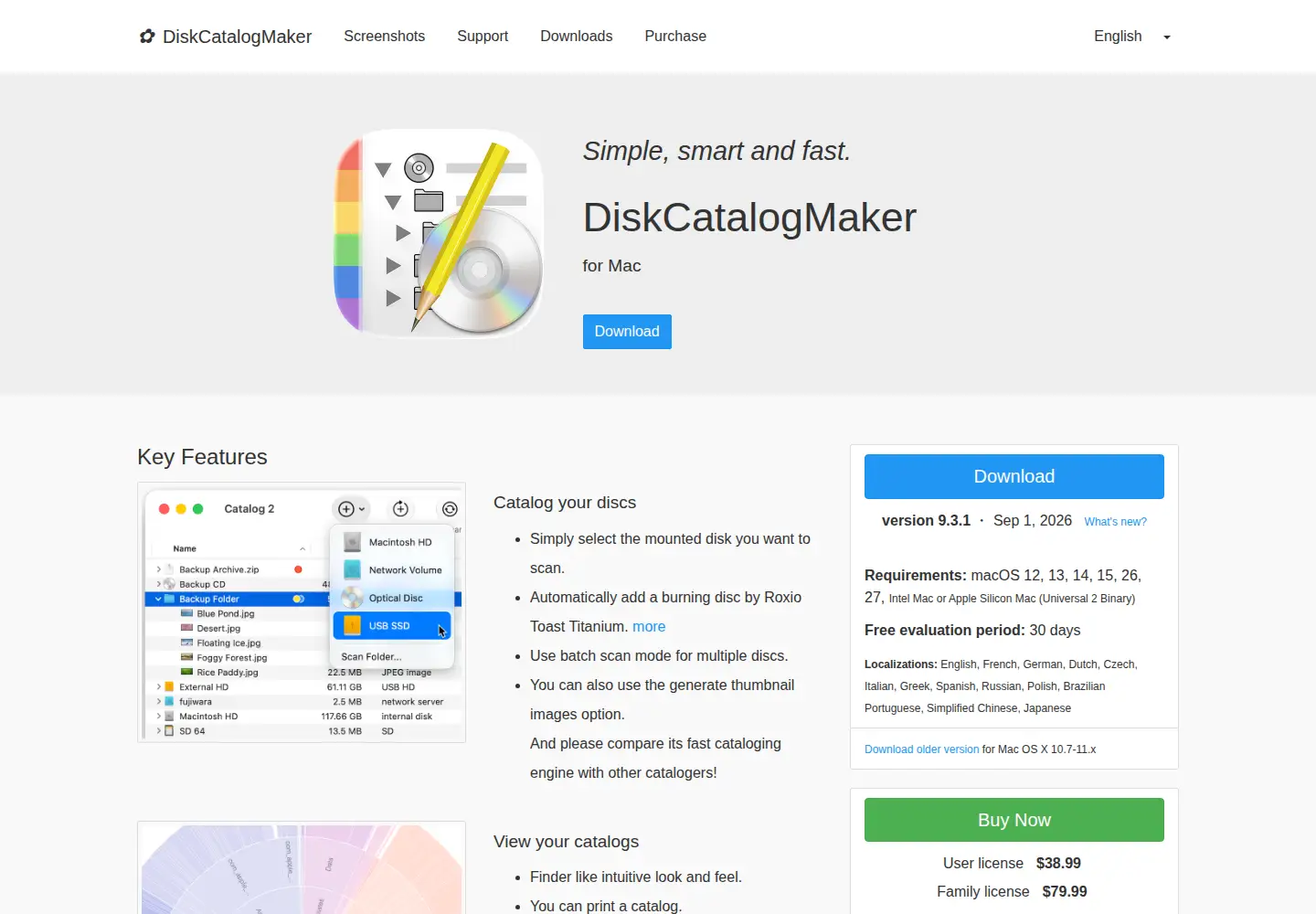Click the middle timer scan icon in Catalog 2 toolbar
Viewport: 1316px width, 914px height.
point(400,509)
